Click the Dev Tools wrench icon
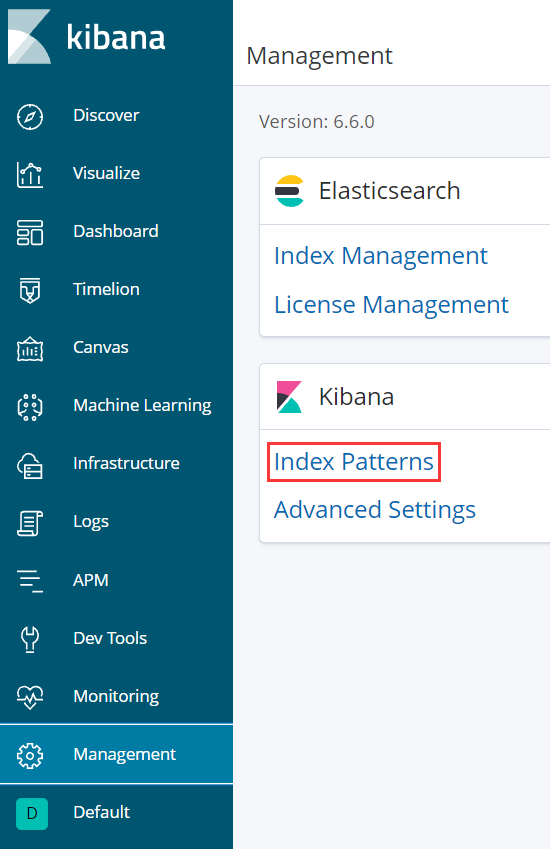550x849 pixels. pyautogui.click(x=30, y=639)
